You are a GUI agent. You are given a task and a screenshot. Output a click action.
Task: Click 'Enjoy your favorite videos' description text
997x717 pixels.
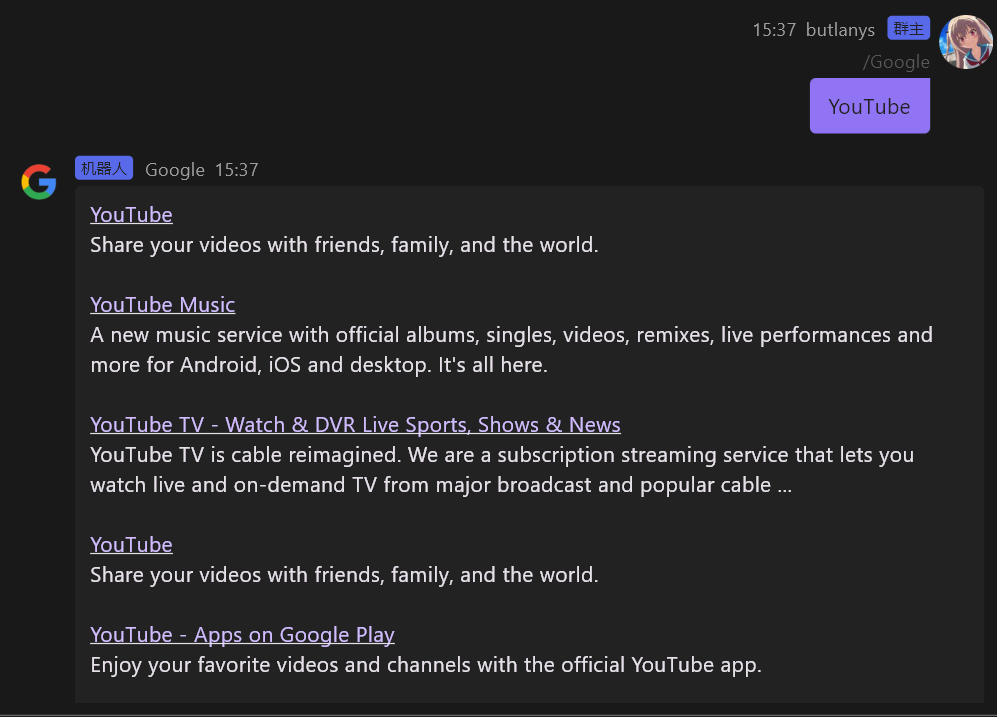pyautogui.click(x=425, y=665)
